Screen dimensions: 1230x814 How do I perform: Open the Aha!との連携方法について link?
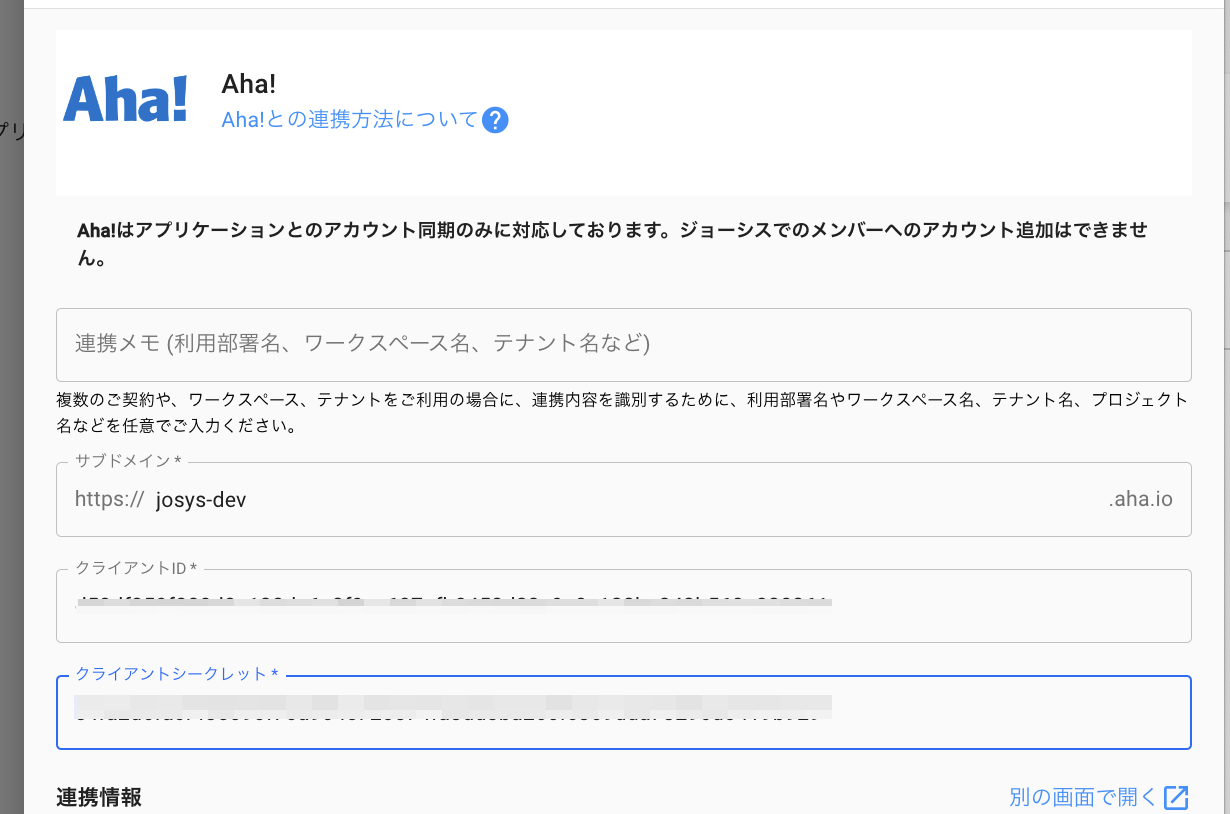point(350,120)
